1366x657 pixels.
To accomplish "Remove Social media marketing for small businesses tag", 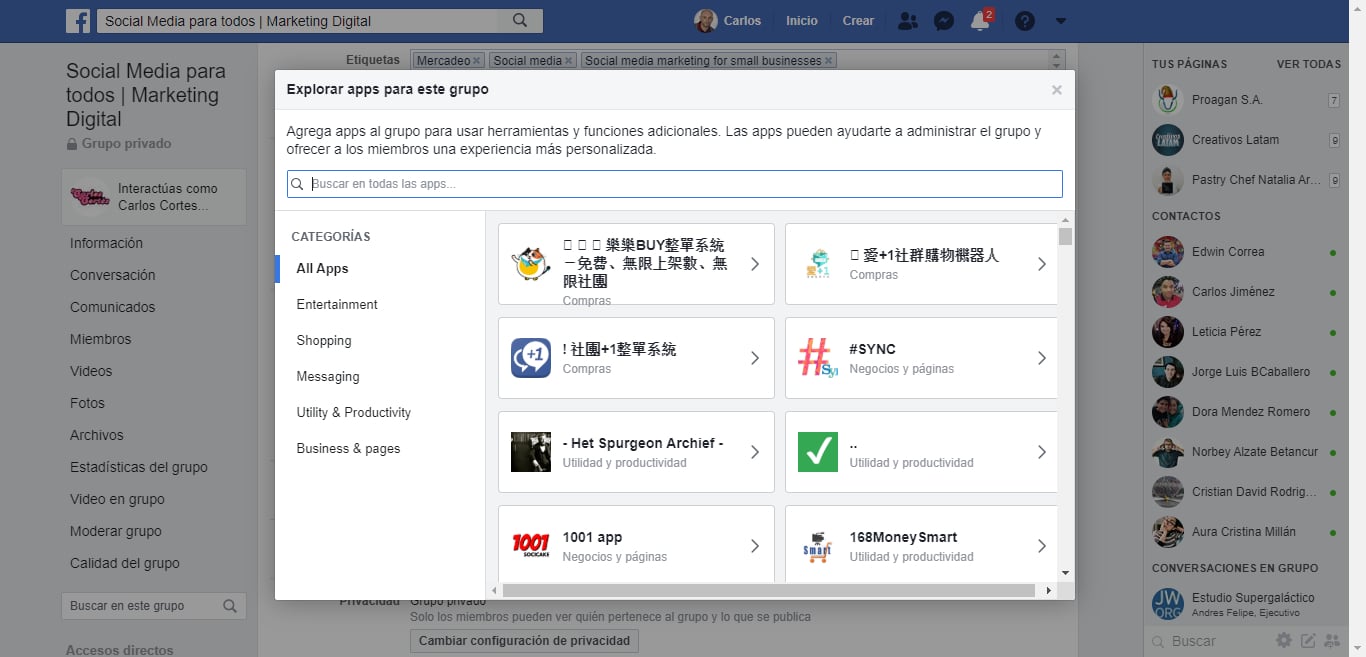I will coord(829,61).
